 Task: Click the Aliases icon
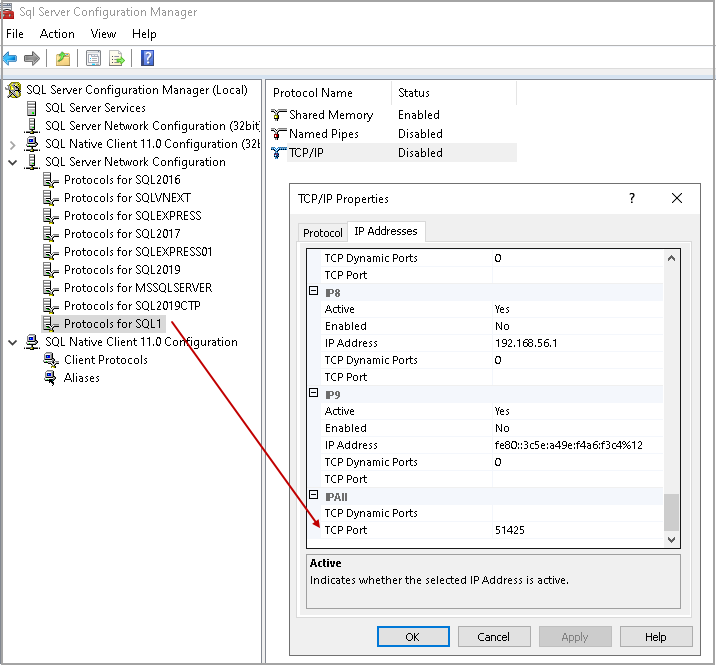[50, 378]
